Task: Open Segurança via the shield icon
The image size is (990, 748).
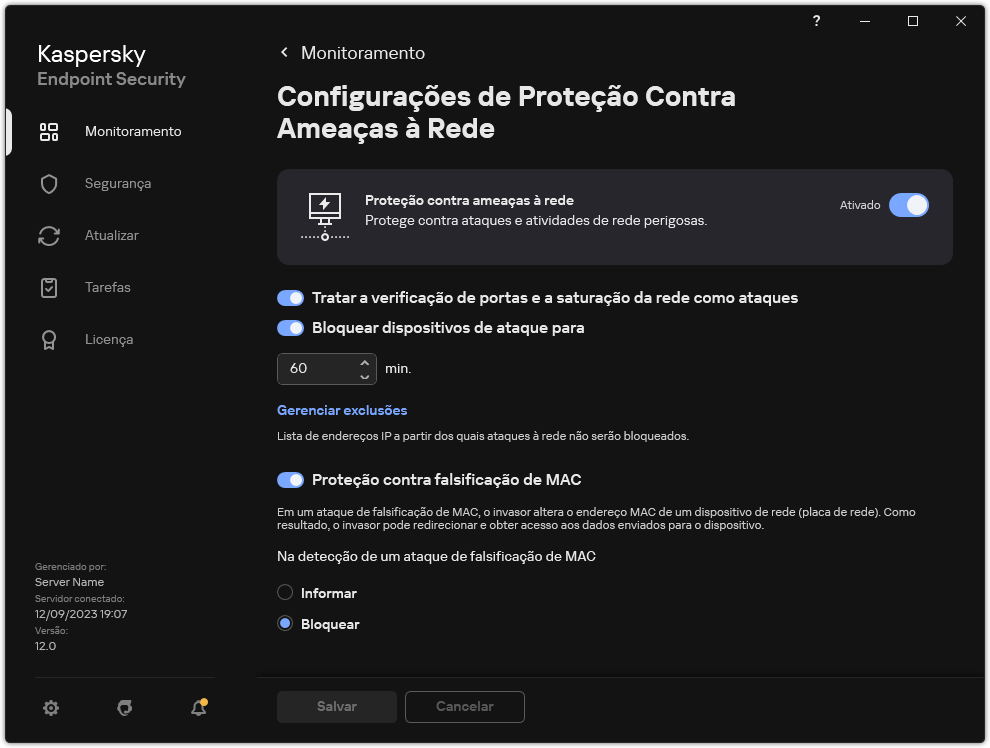Action: click(x=49, y=183)
